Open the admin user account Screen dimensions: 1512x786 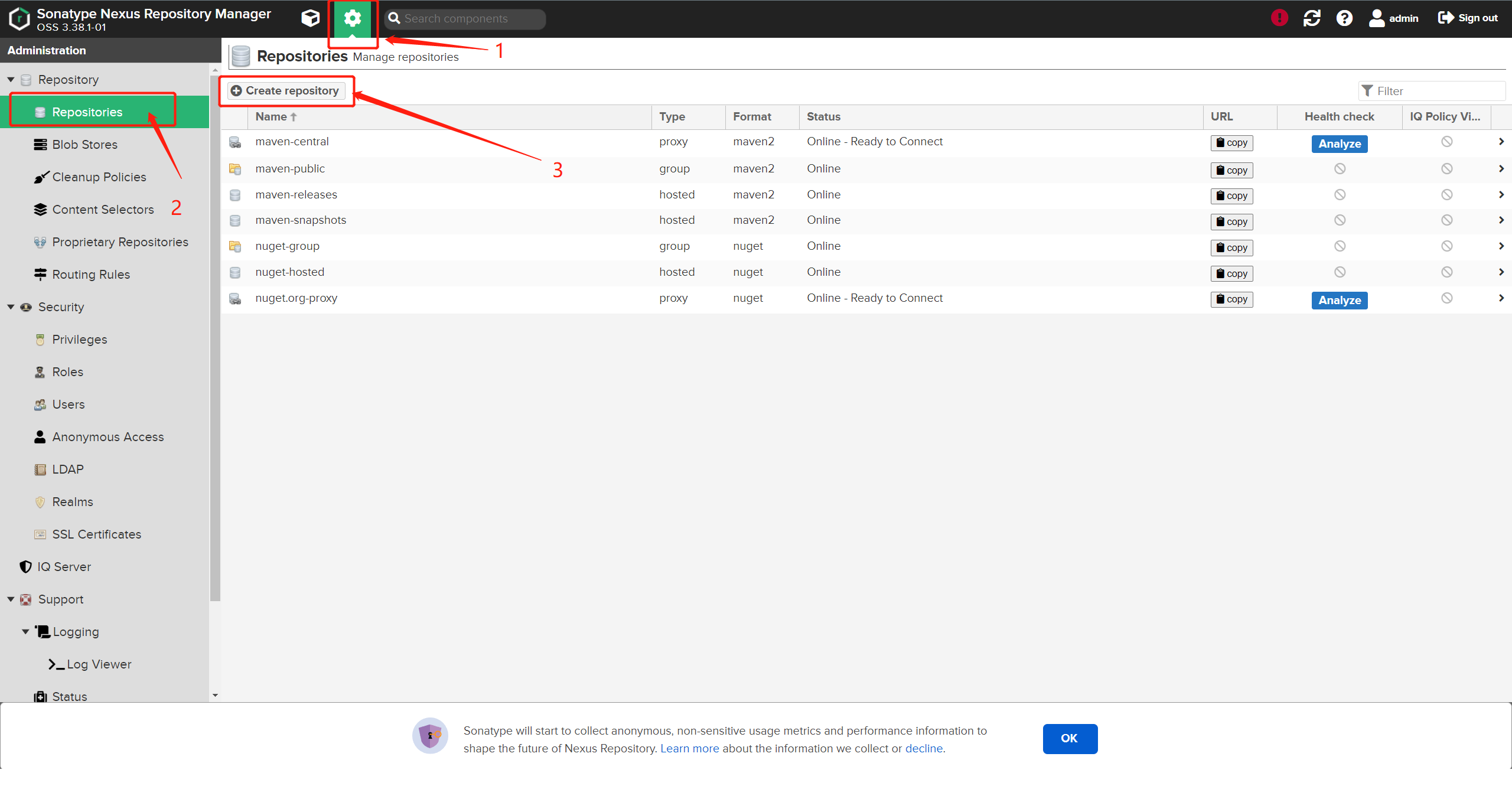click(1394, 18)
